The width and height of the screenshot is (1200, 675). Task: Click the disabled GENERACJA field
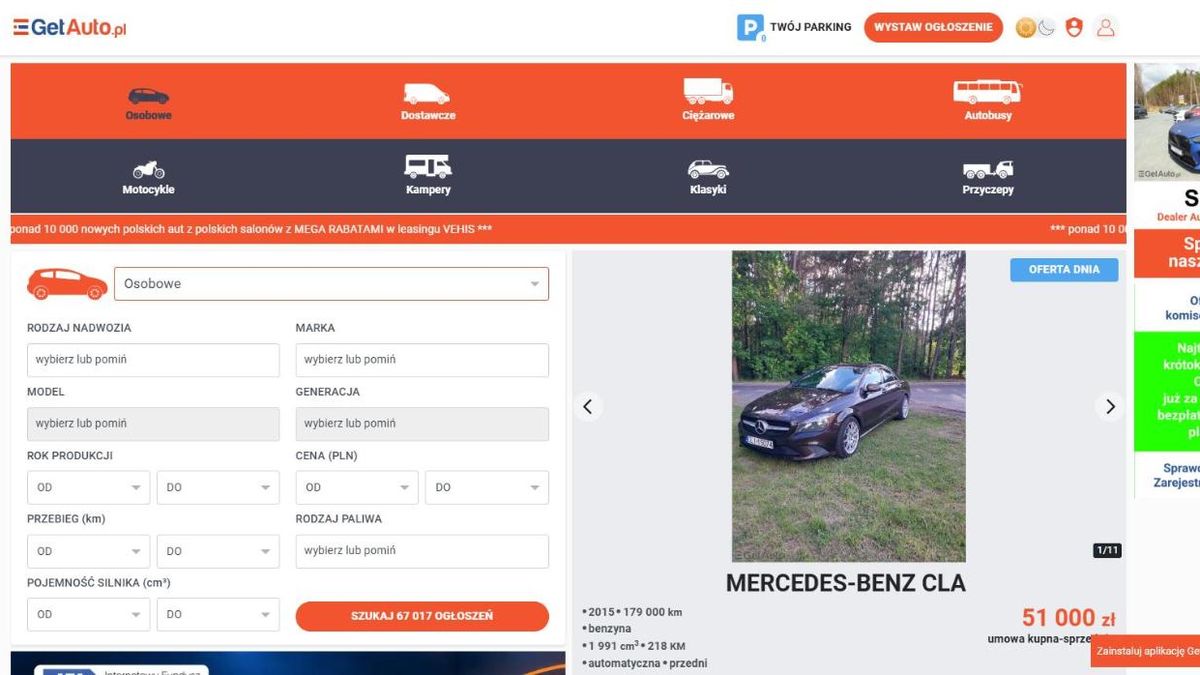coord(422,424)
